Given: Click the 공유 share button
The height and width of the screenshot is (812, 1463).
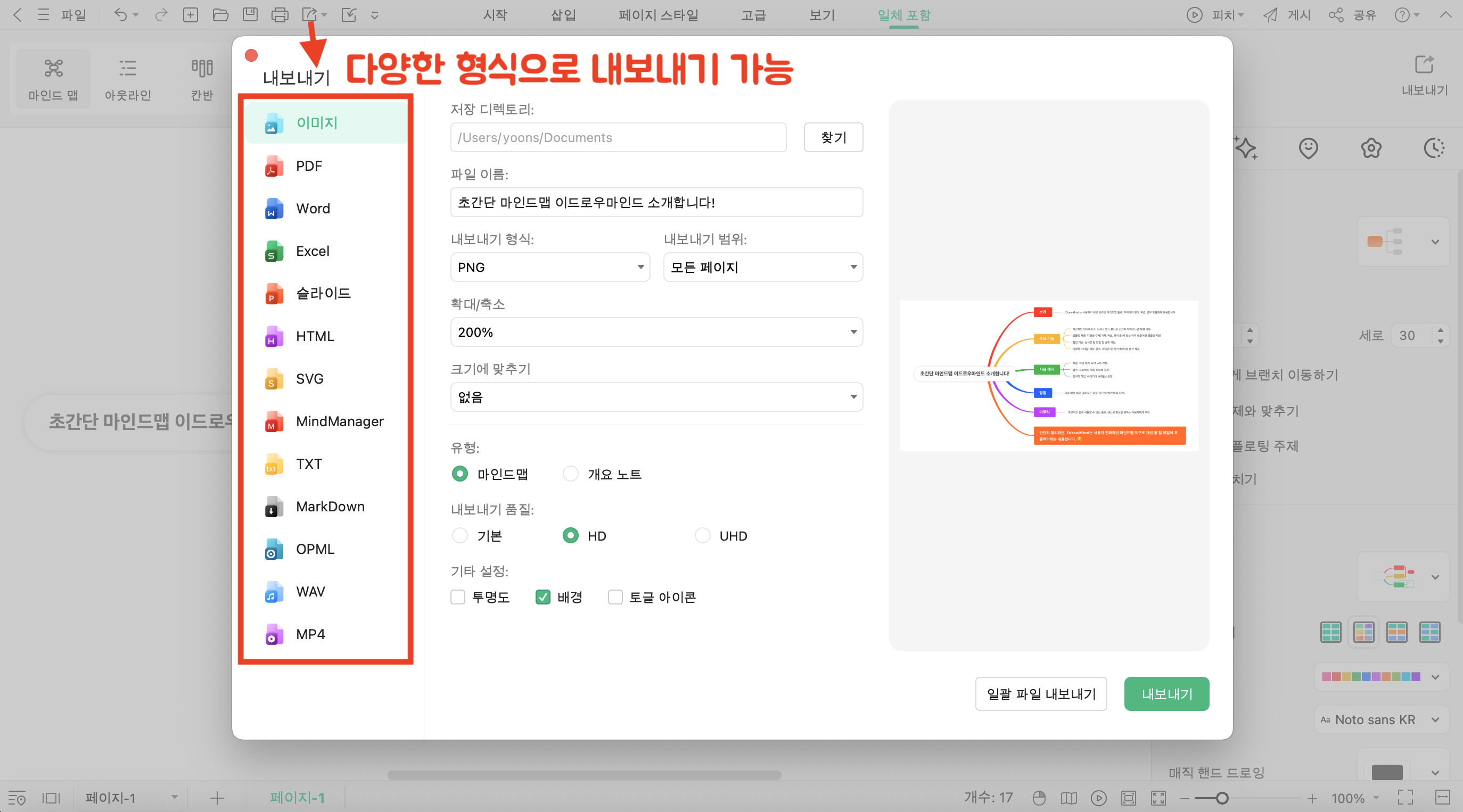Looking at the screenshot, I should pyautogui.click(x=1352, y=15).
